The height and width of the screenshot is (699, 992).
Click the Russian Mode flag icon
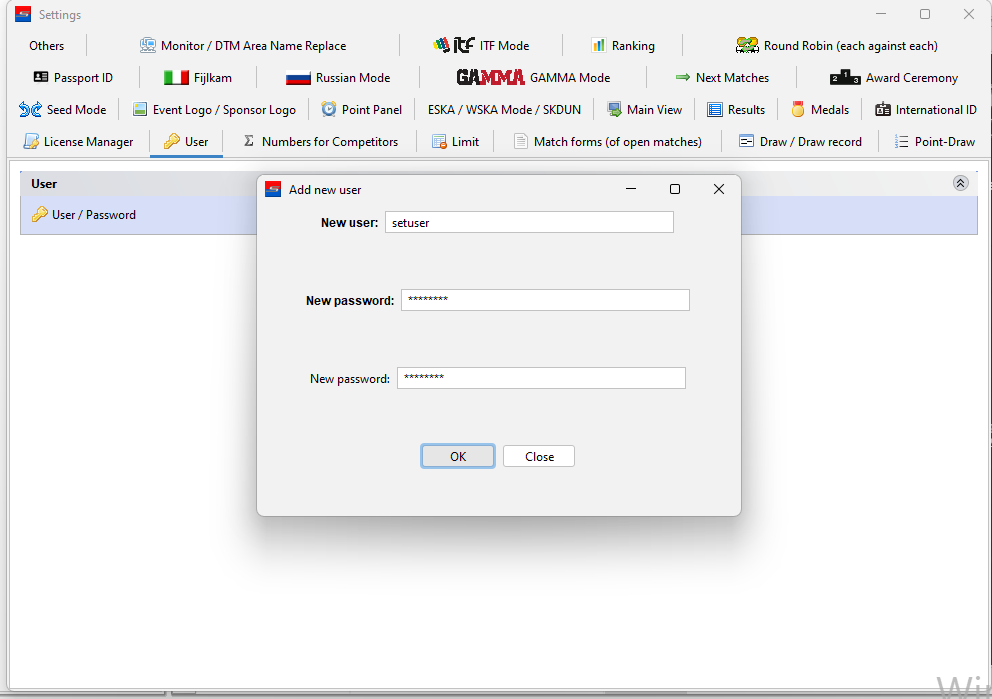298,78
